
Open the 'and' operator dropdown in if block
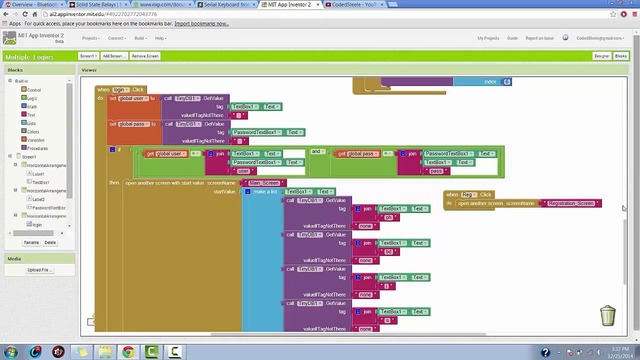[x=318, y=151]
